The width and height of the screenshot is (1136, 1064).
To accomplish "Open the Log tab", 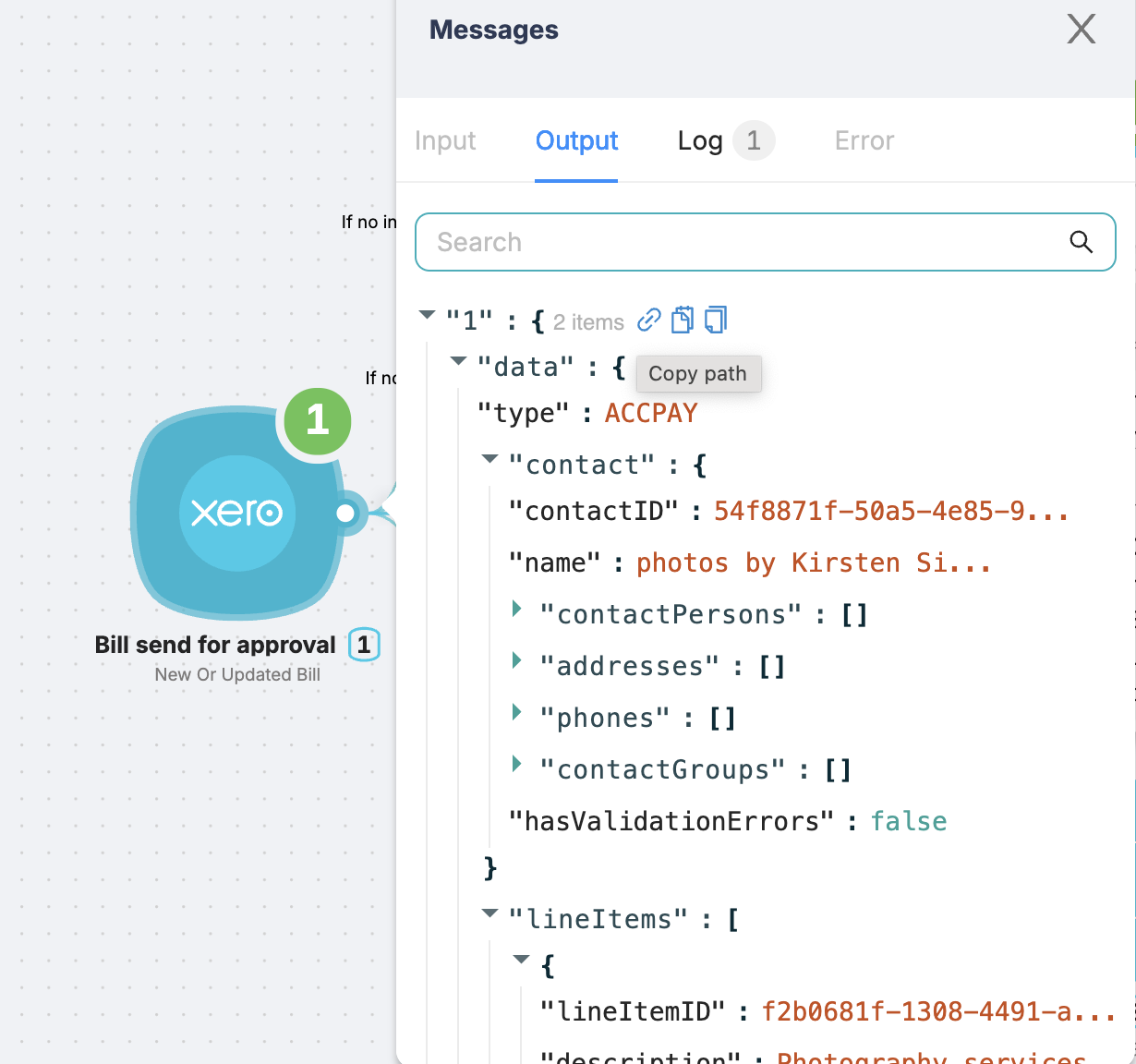I will [x=700, y=140].
